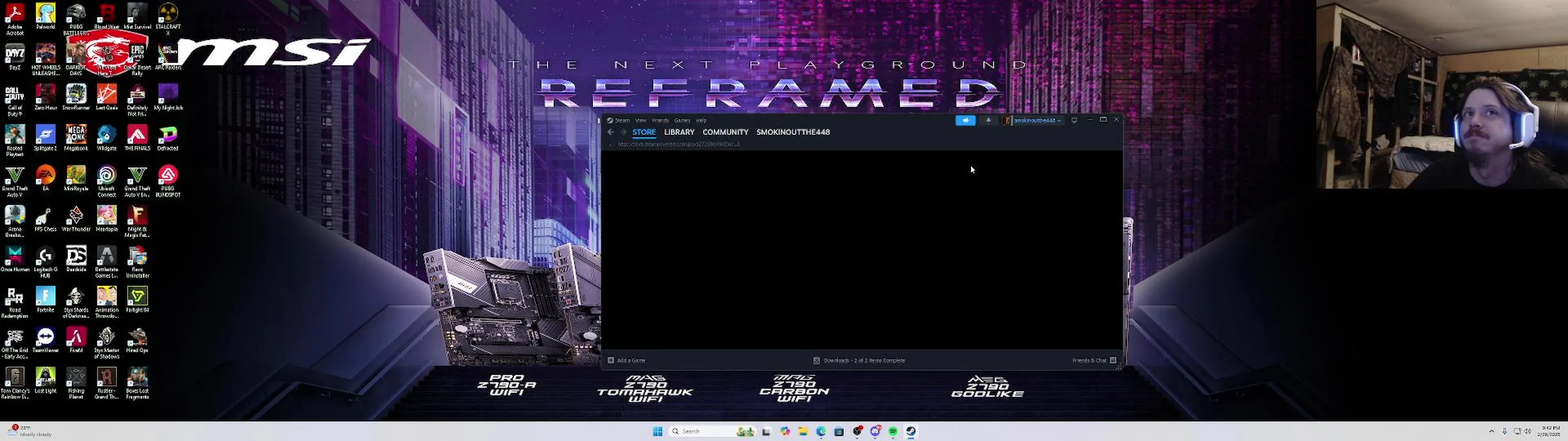The image size is (1568, 441).
Task: Open the Farlight 84 desktop icon
Action: point(137,300)
